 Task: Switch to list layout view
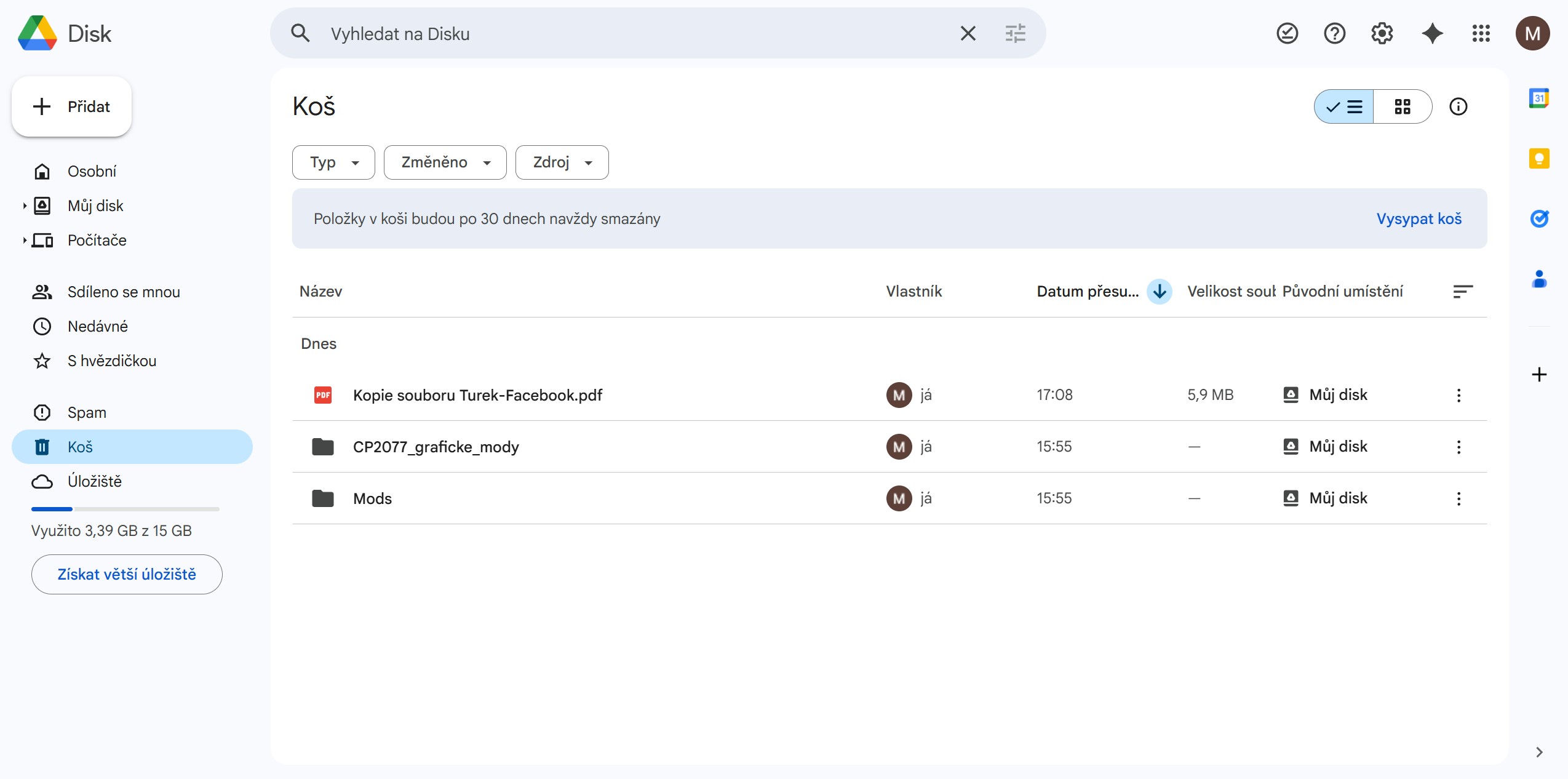point(1344,106)
